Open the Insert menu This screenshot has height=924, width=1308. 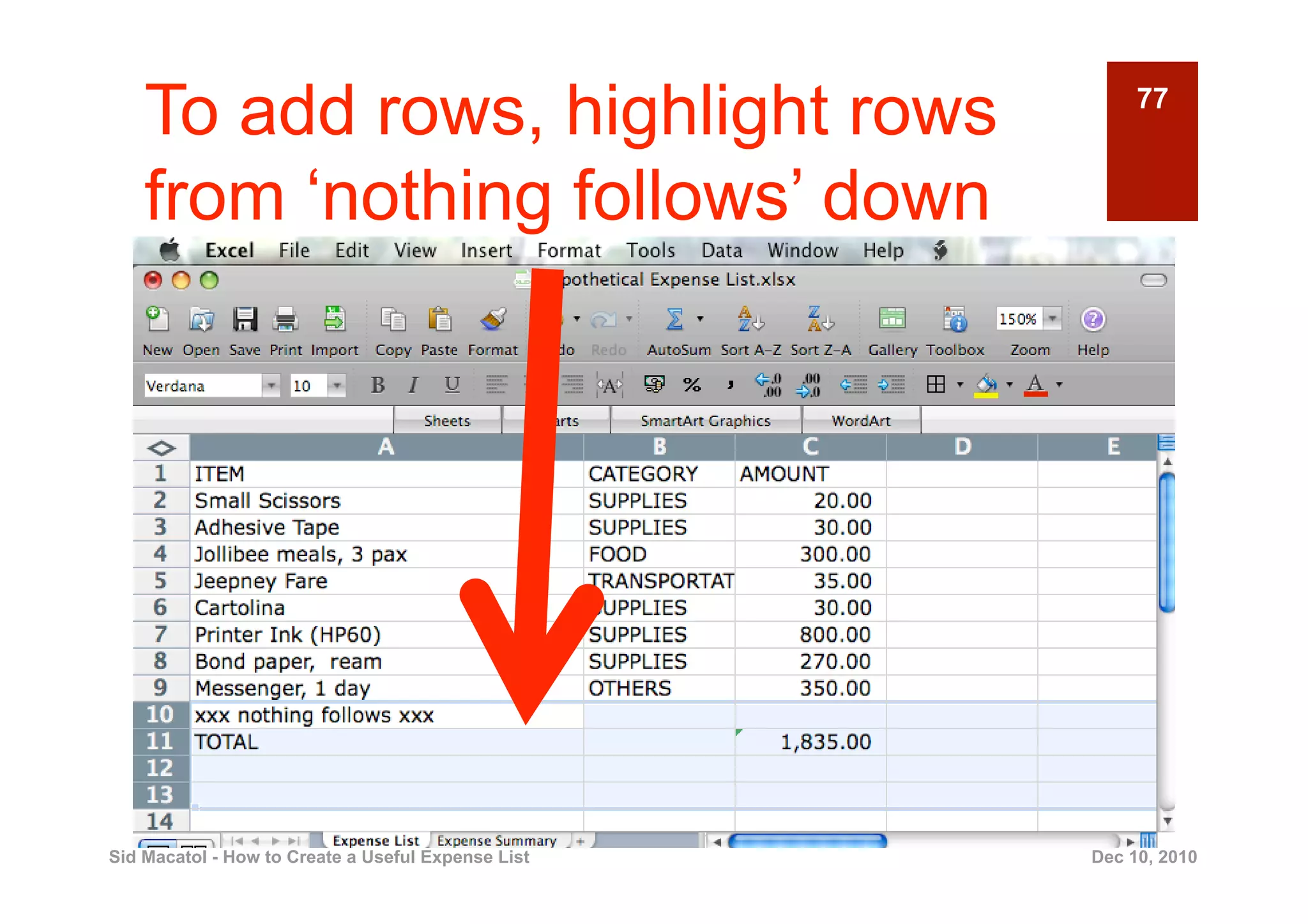tap(486, 250)
